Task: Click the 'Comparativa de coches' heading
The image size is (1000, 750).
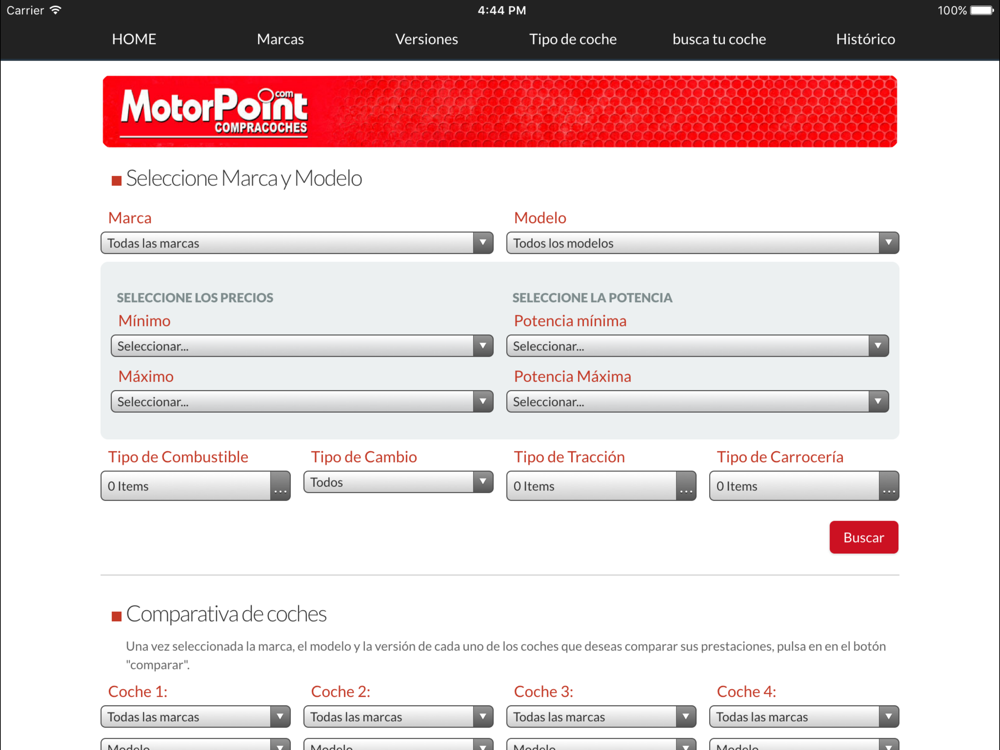Action: (x=226, y=614)
